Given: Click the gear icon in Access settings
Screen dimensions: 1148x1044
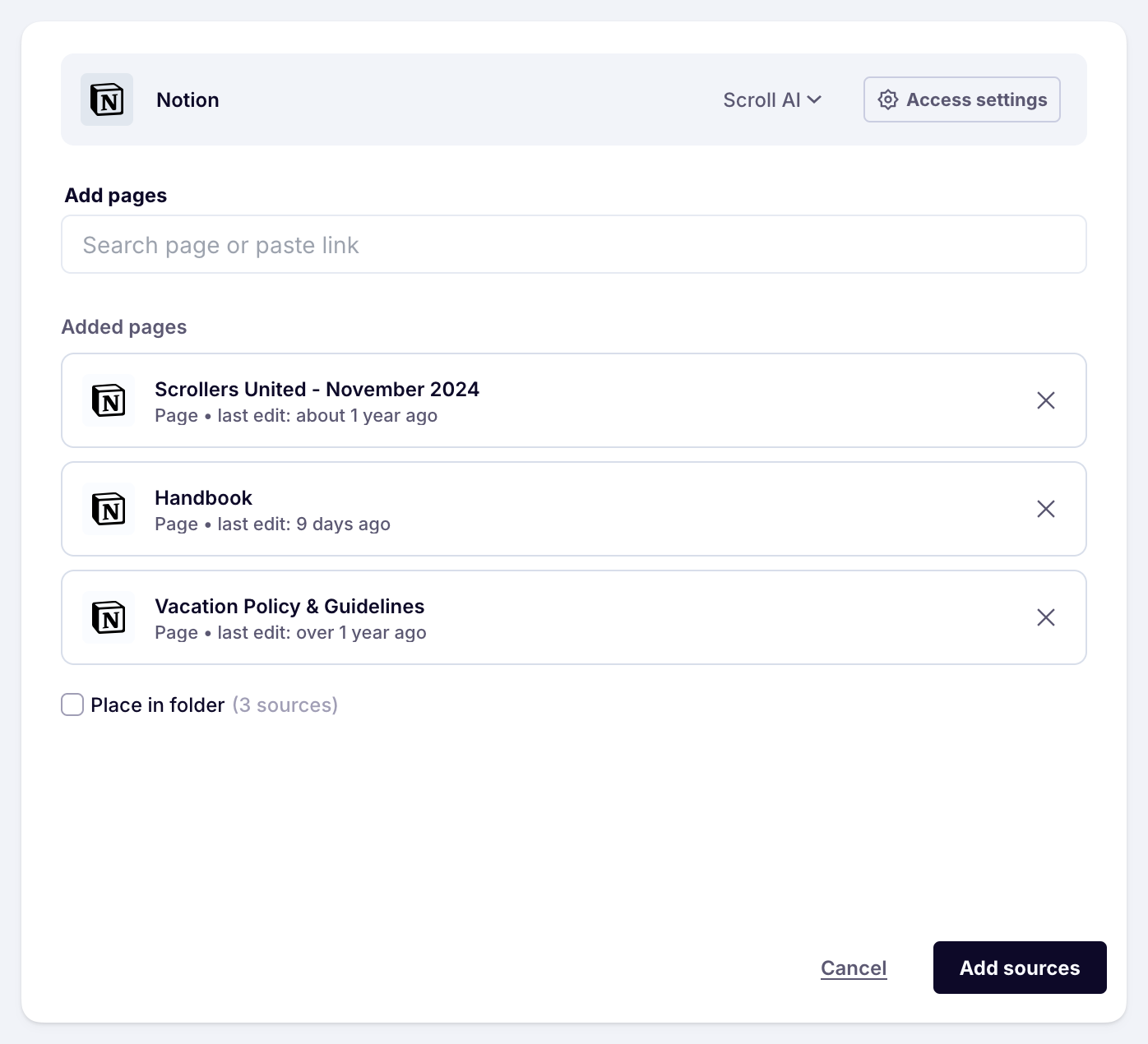Looking at the screenshot, I should pos(888,99).
